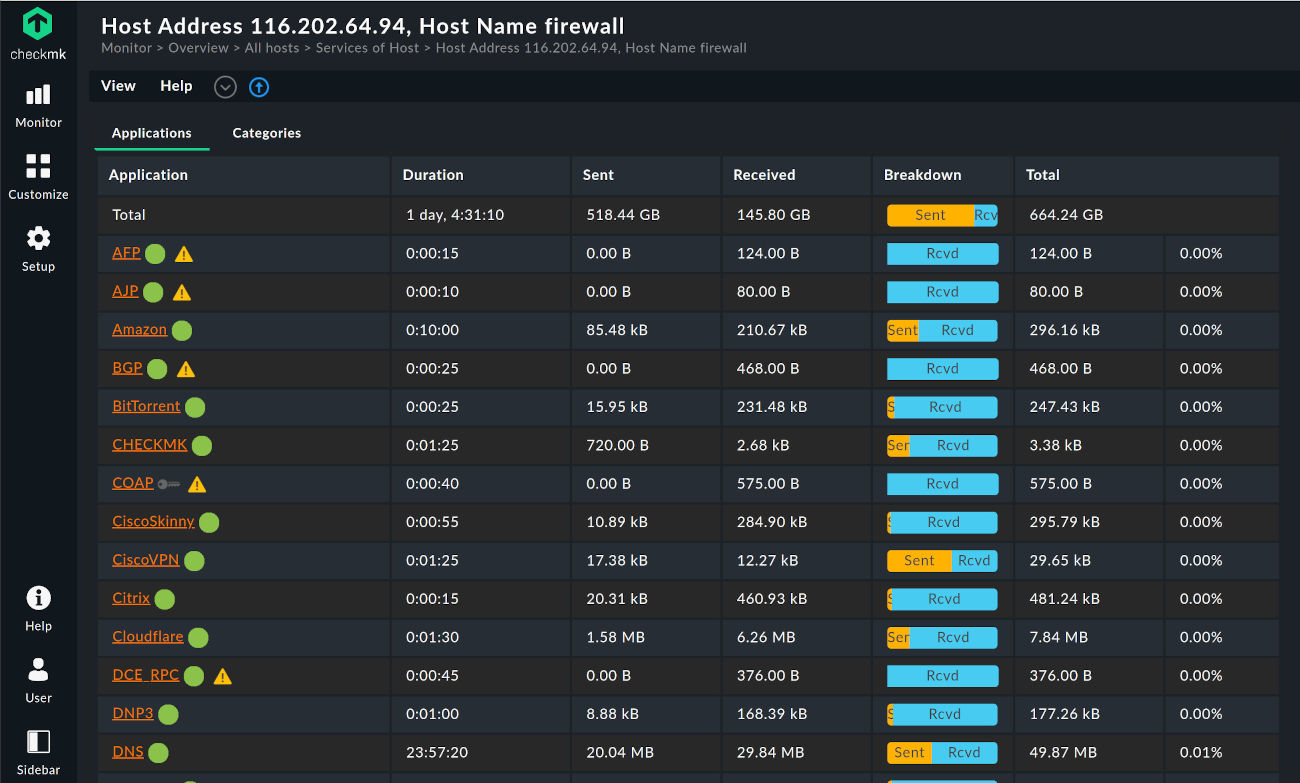Open the User menu
The height and width of the screenshot is (783, 1300).
click(x=38, y=681)
